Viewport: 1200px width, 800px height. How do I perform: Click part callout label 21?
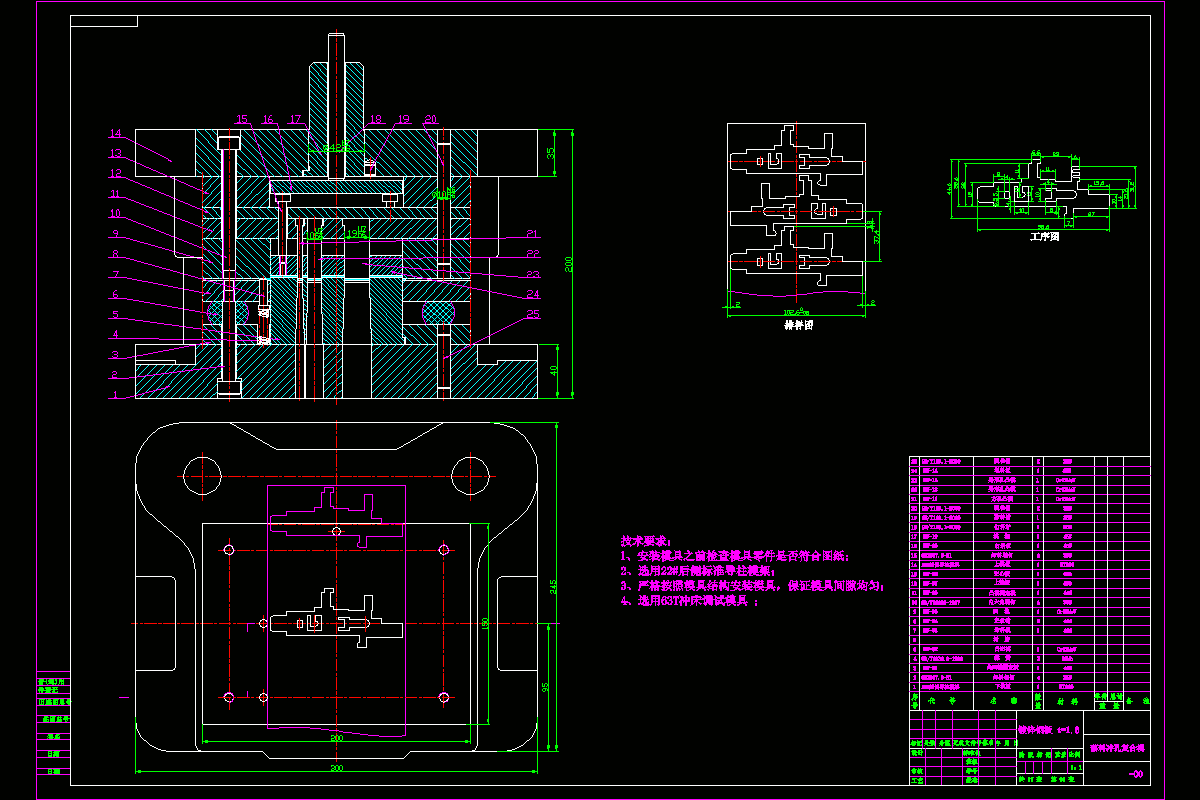[533, 234]
